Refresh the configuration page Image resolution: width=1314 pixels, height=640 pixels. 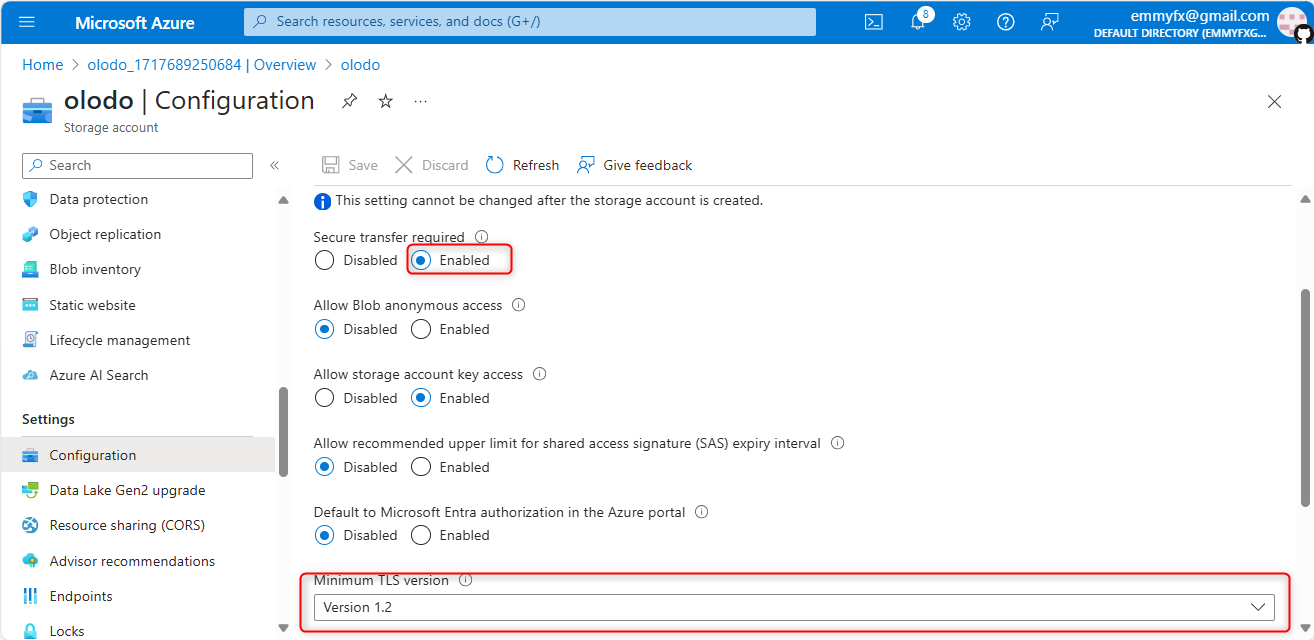(x=522, y=165)
